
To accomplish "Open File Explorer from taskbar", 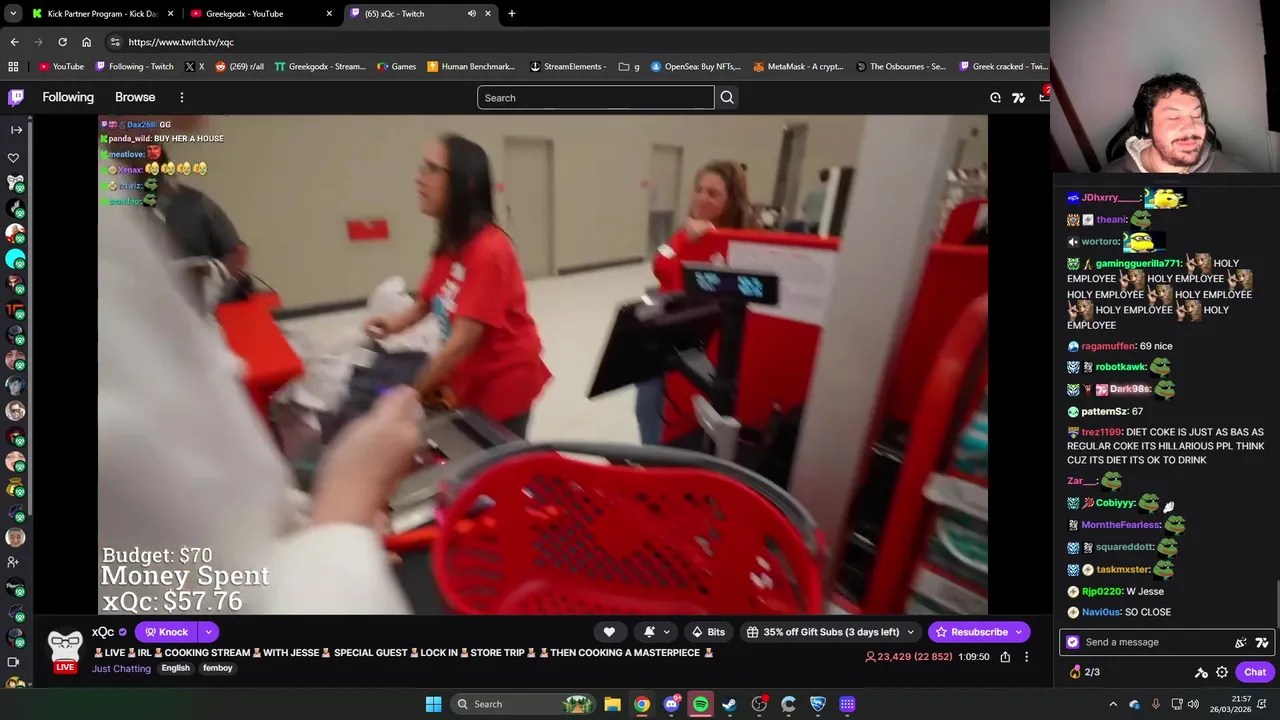I will pyautogui.click(x=612, y=704).
